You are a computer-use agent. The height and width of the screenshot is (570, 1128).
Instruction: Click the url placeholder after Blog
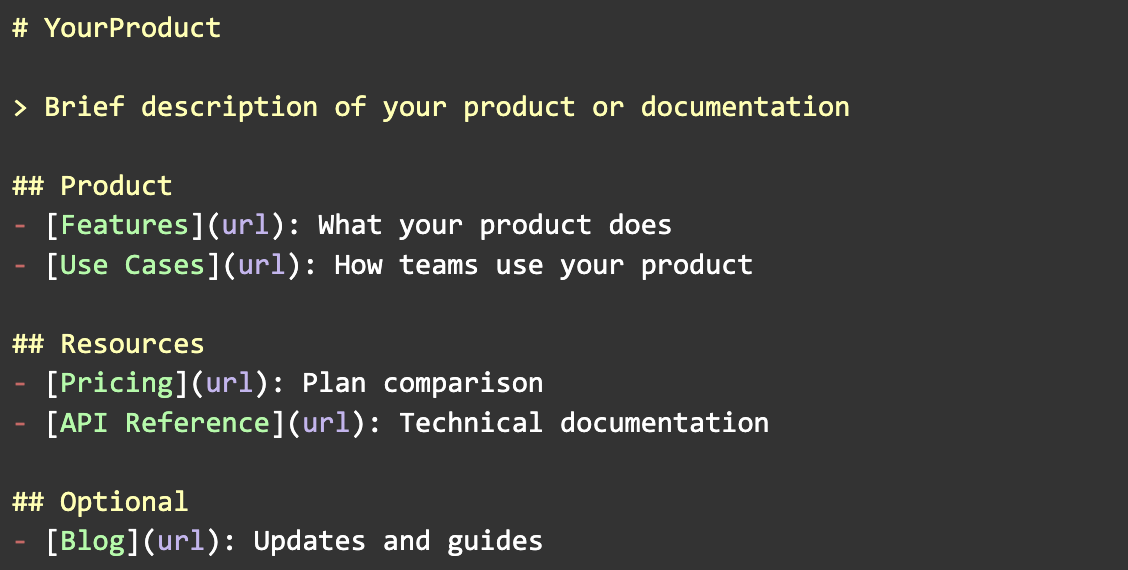181,541
